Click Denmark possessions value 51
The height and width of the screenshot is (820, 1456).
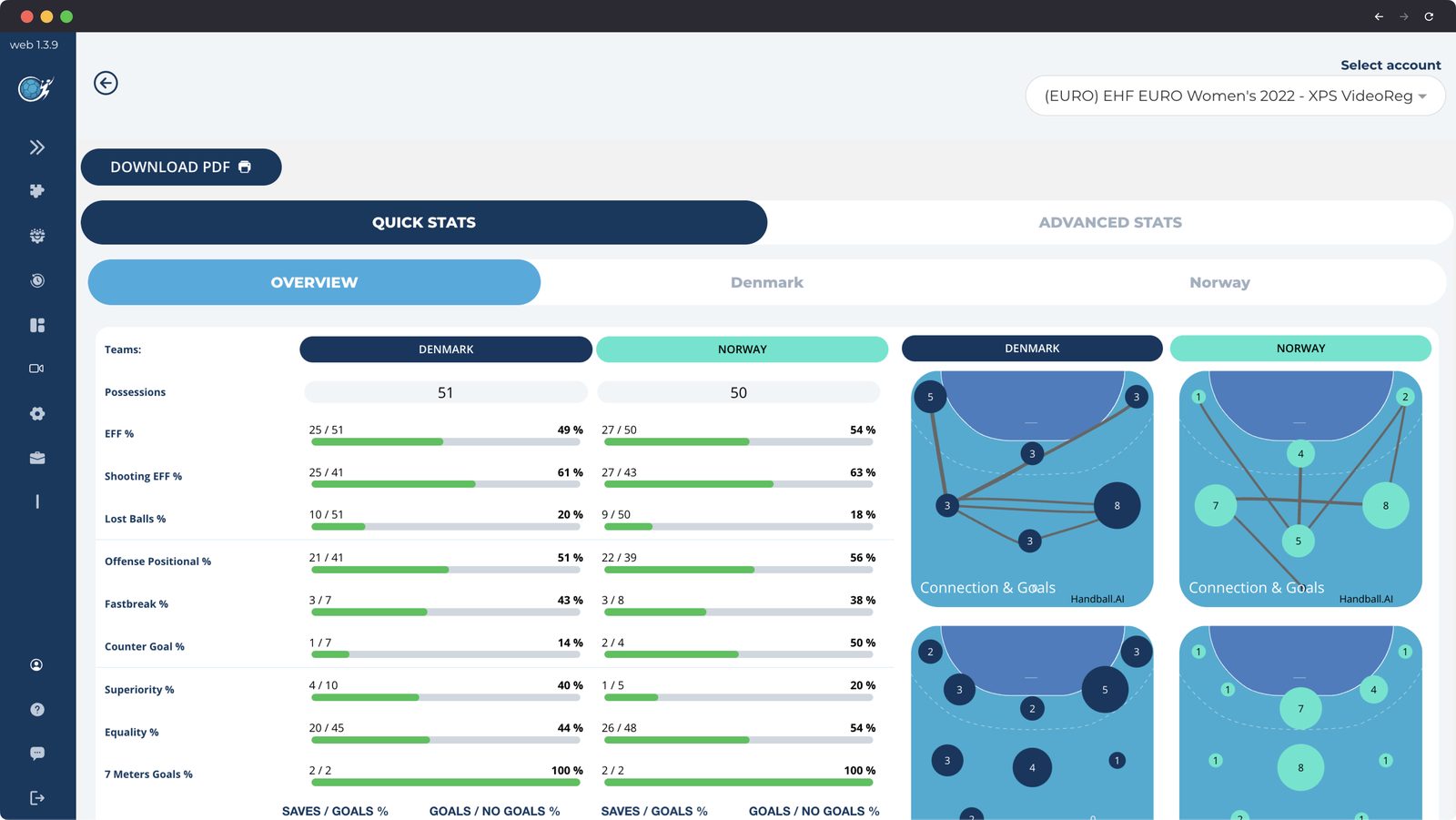coord(446,392)
